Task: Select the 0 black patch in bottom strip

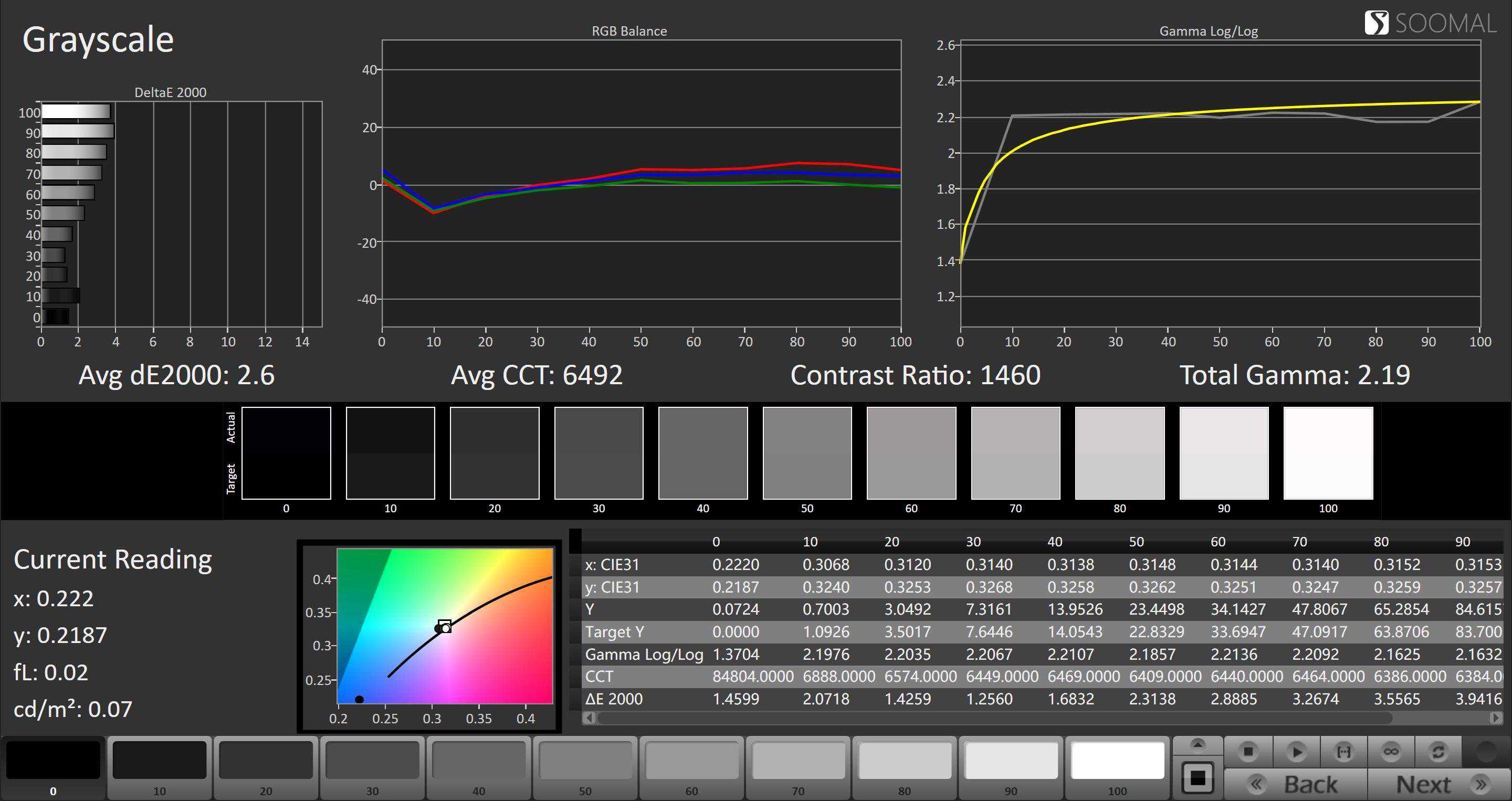Action: [53, 761]
